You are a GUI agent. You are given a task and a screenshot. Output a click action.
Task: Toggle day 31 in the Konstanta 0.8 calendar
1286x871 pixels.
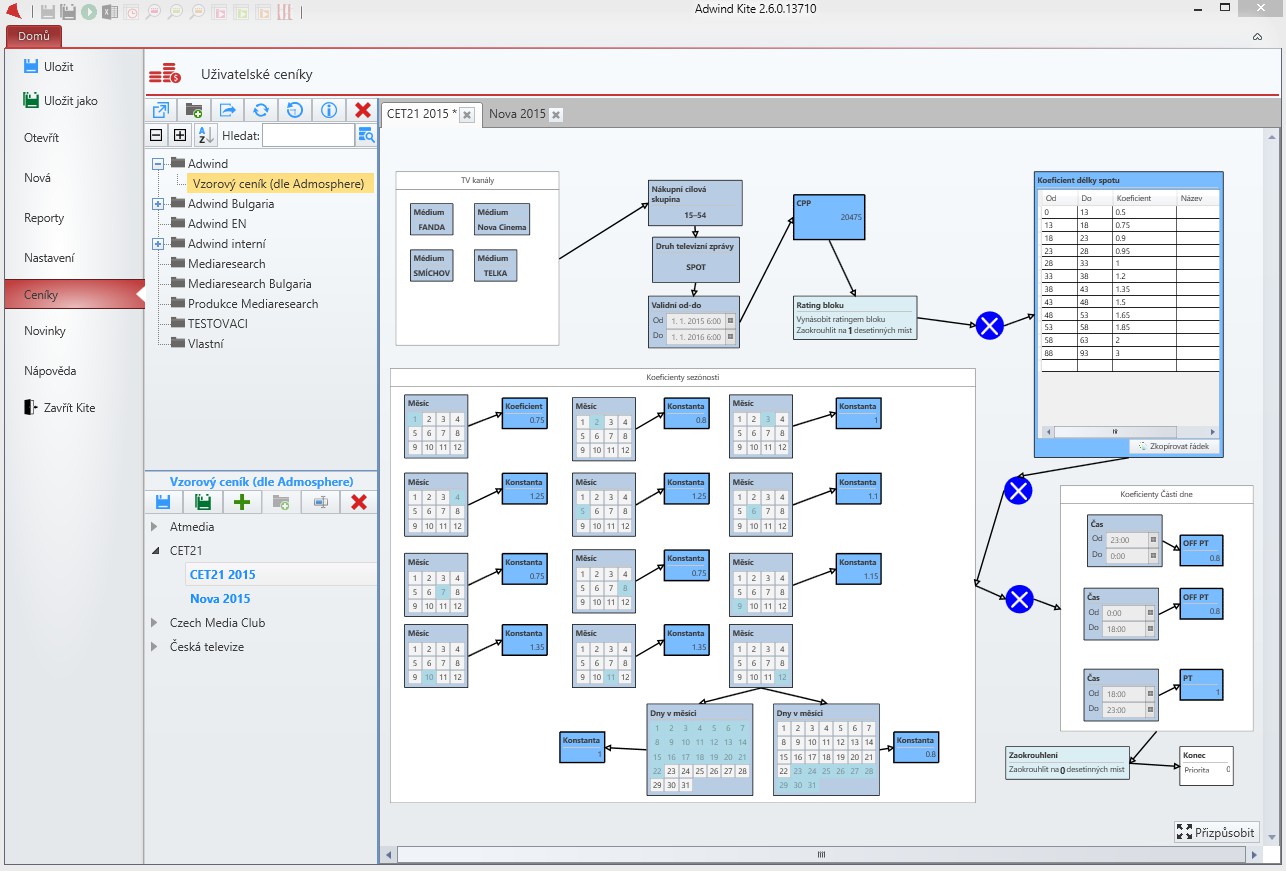pos(810,785)
